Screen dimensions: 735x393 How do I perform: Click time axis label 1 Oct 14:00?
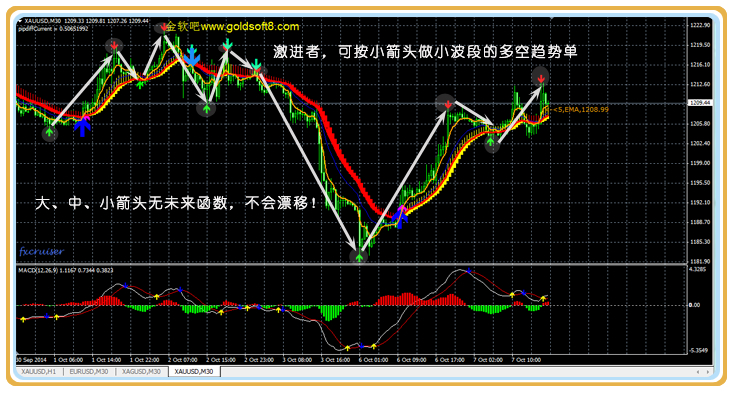106,360
